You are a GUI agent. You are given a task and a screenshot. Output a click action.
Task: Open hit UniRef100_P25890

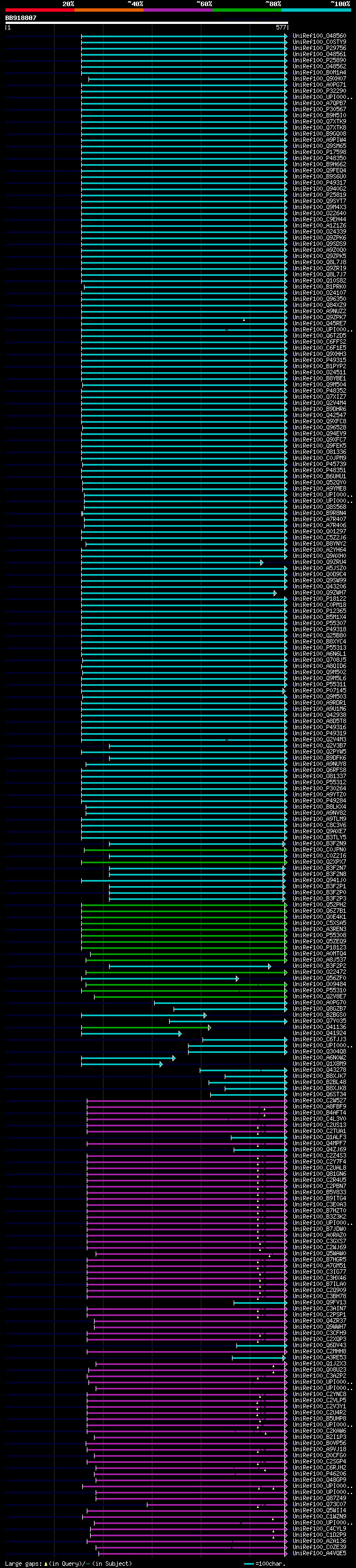(319, 60)
